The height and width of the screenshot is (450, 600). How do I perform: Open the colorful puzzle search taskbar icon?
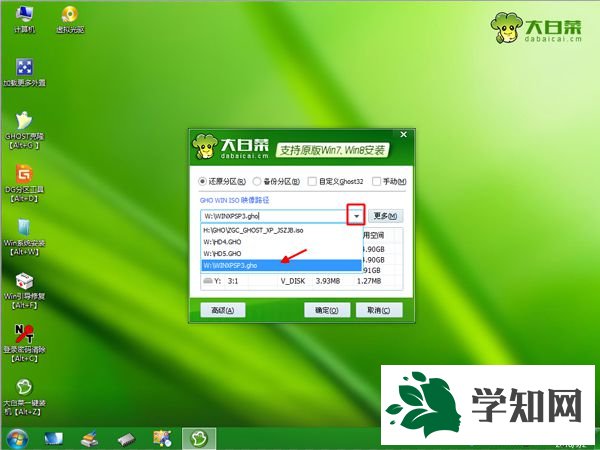(x=162, y=439)
